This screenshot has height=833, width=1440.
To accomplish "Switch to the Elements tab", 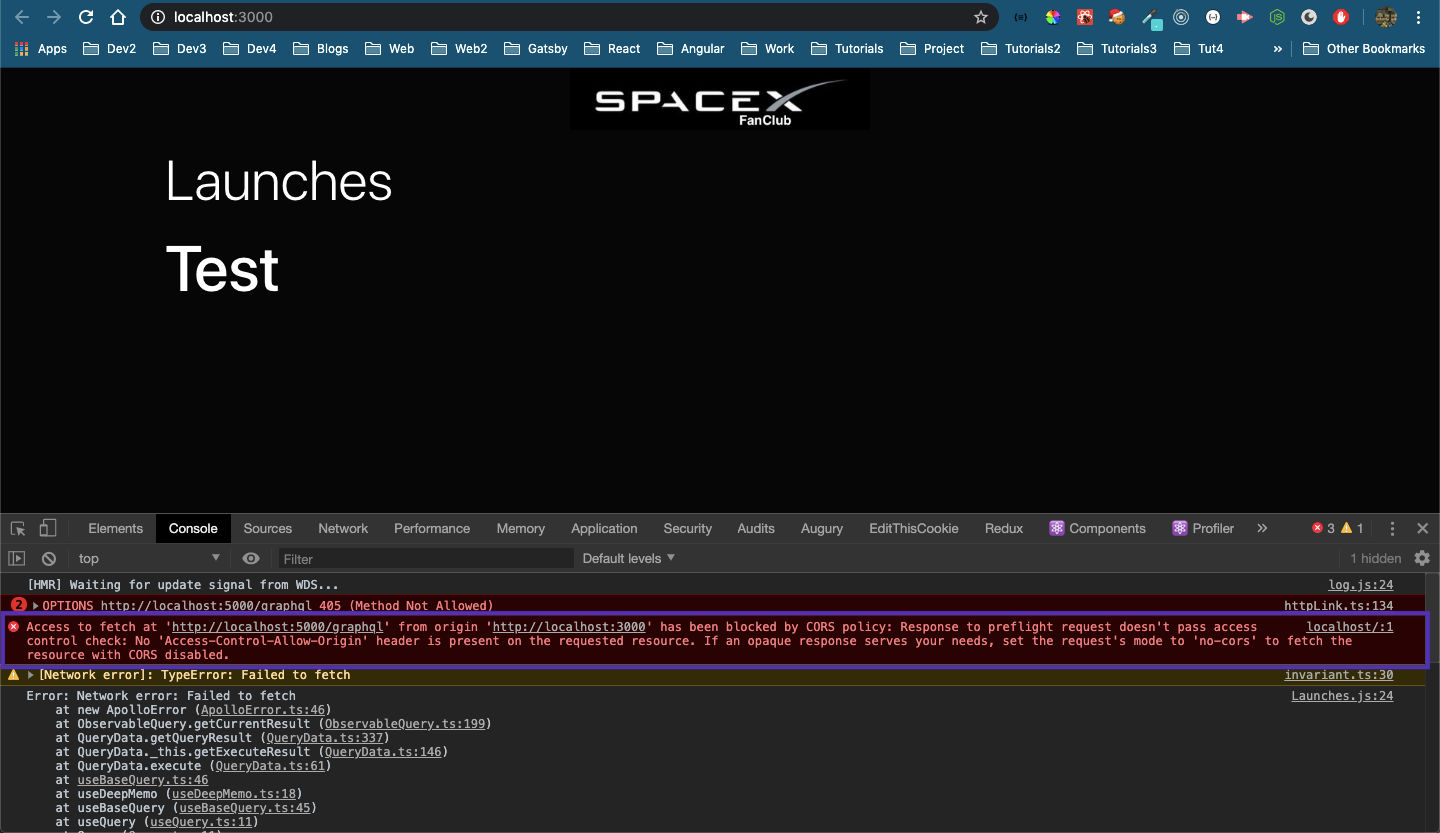I will (115, 528).
